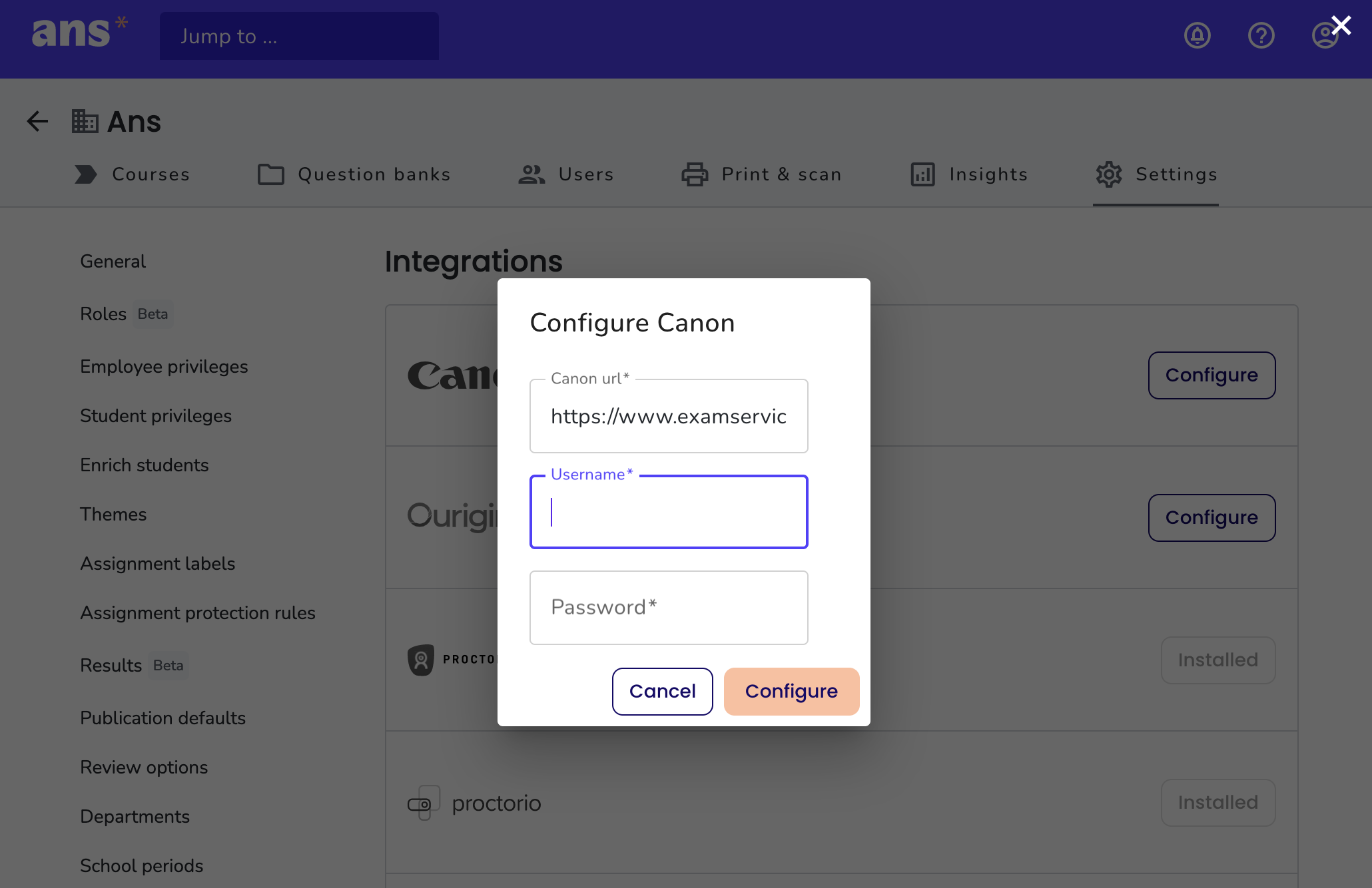Select Enrich students in sidebar
Viewport: 1372px width, 888px height.
pos(145,465)
